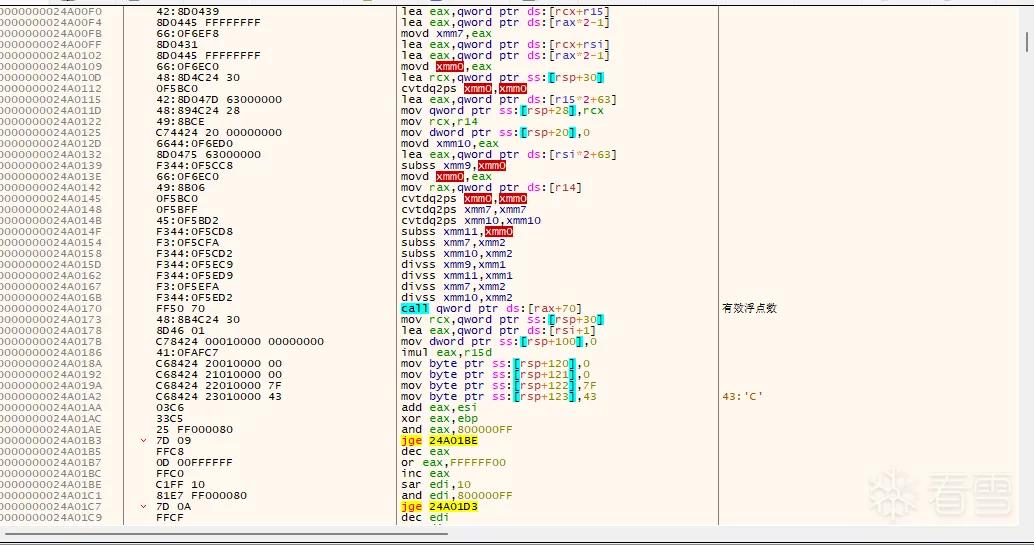Click the 43:'C' comment cell
Viewport: 1034px width, 545px height.
tap(743, 397)
